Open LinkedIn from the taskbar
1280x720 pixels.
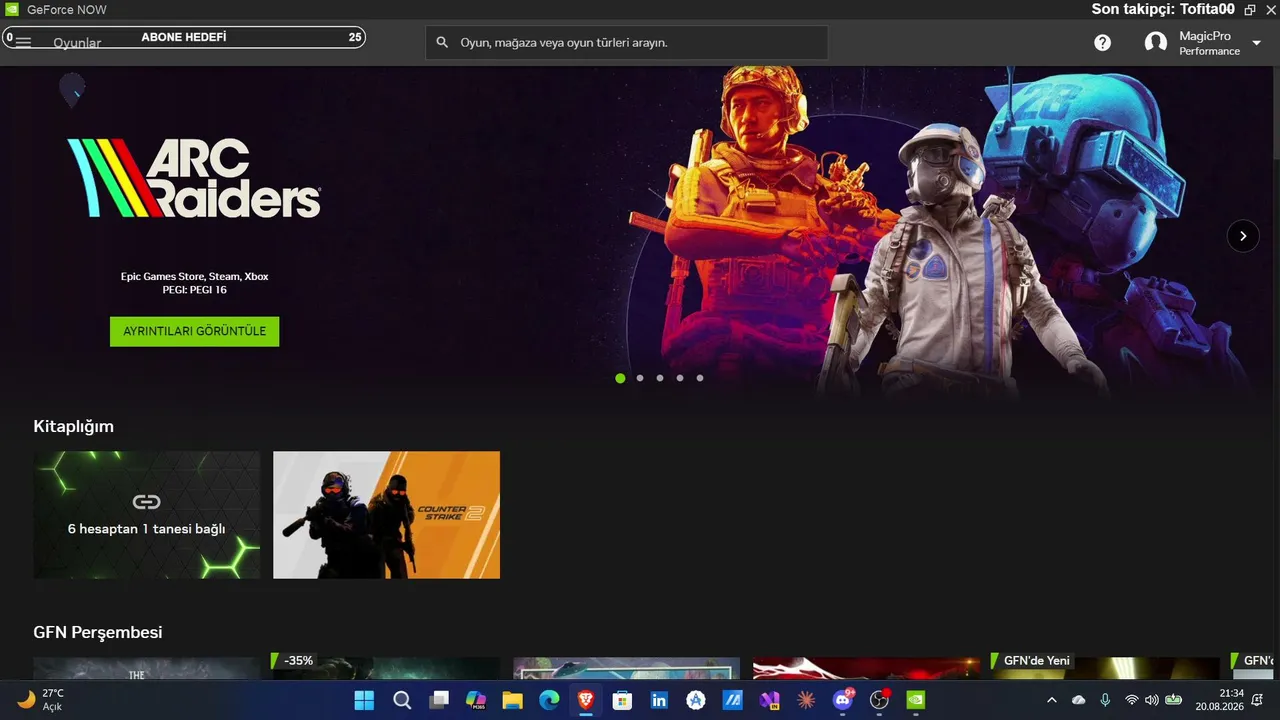[x=659, y=700]
